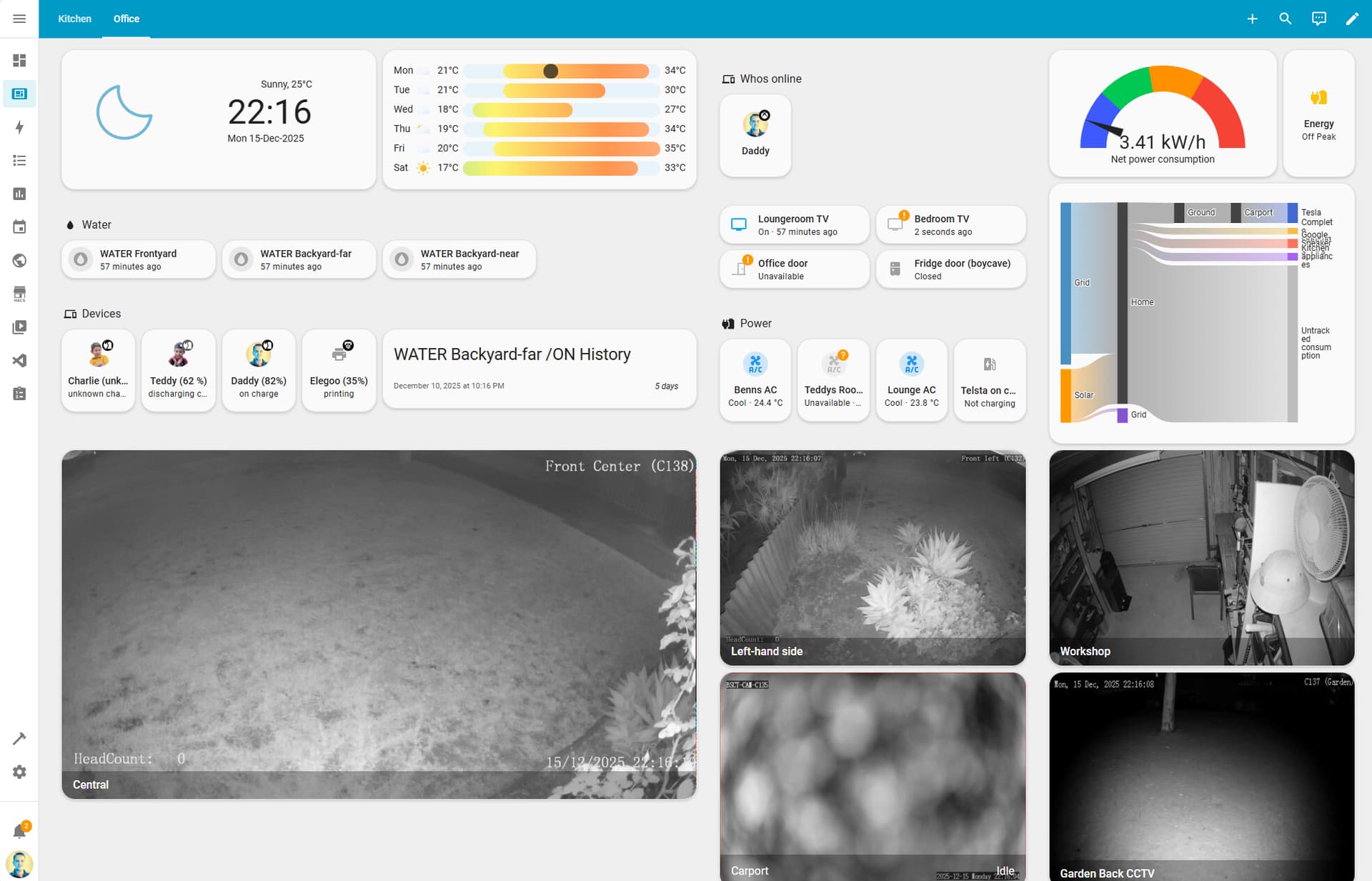
Task: Open the Energy Off Peak card
Action: click(x=1318, y=113)
